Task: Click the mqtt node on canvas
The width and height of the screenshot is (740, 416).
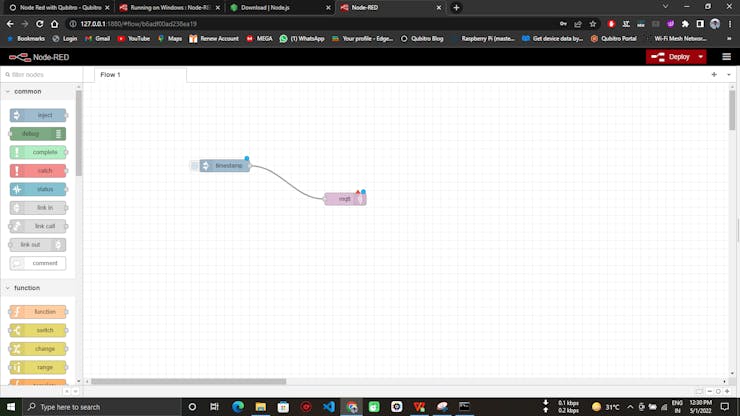Action: click(x=345, y=199)
